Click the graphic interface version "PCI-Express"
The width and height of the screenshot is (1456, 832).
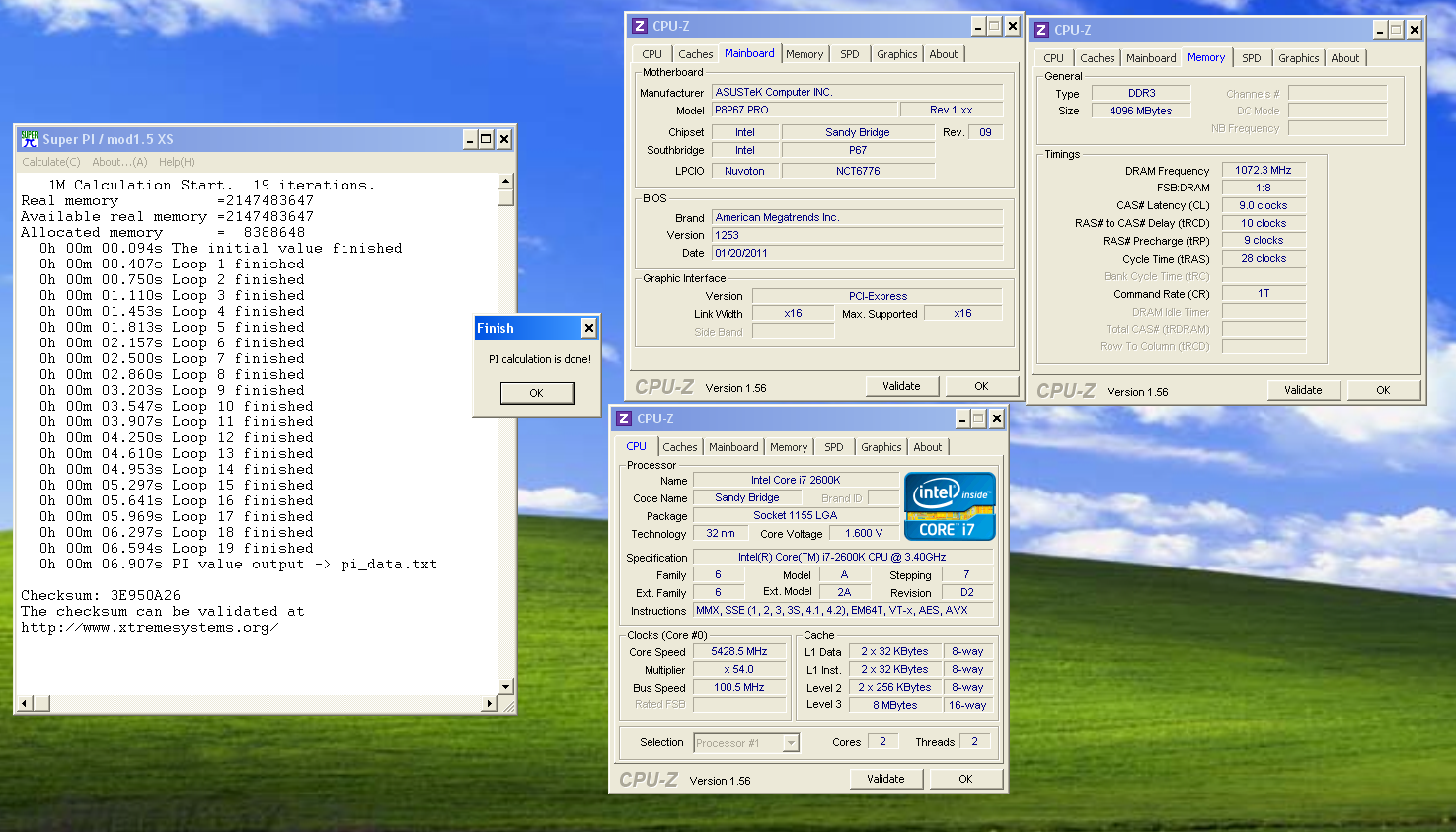pos(878,296)
